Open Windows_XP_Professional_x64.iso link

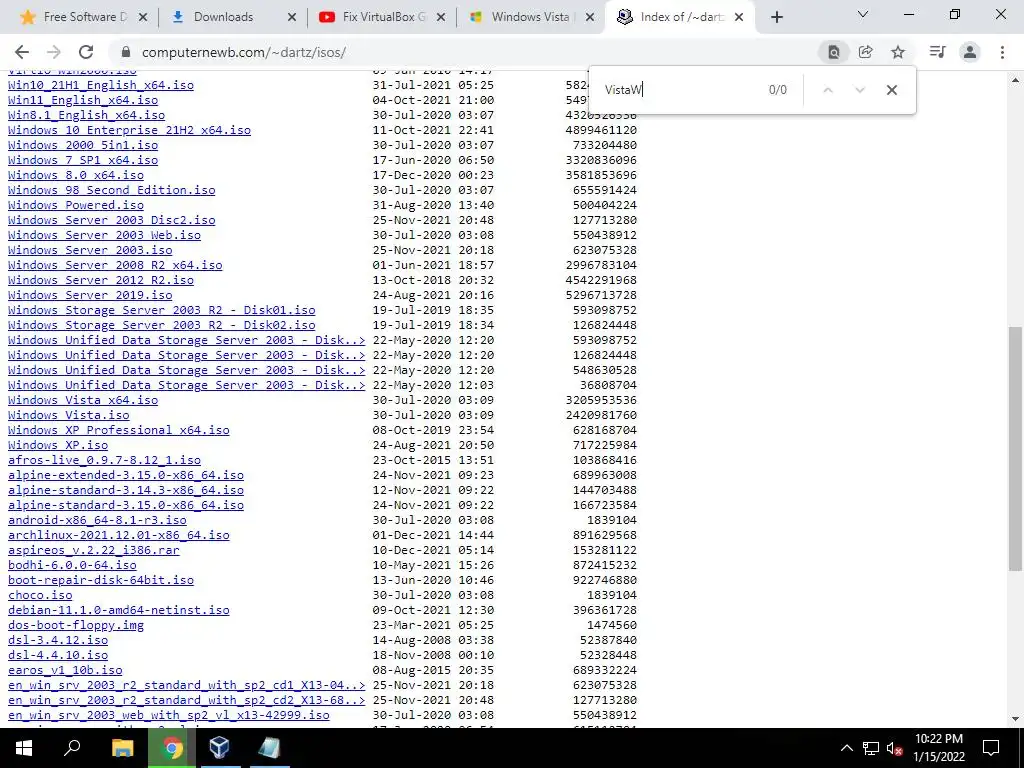point(119,430)
